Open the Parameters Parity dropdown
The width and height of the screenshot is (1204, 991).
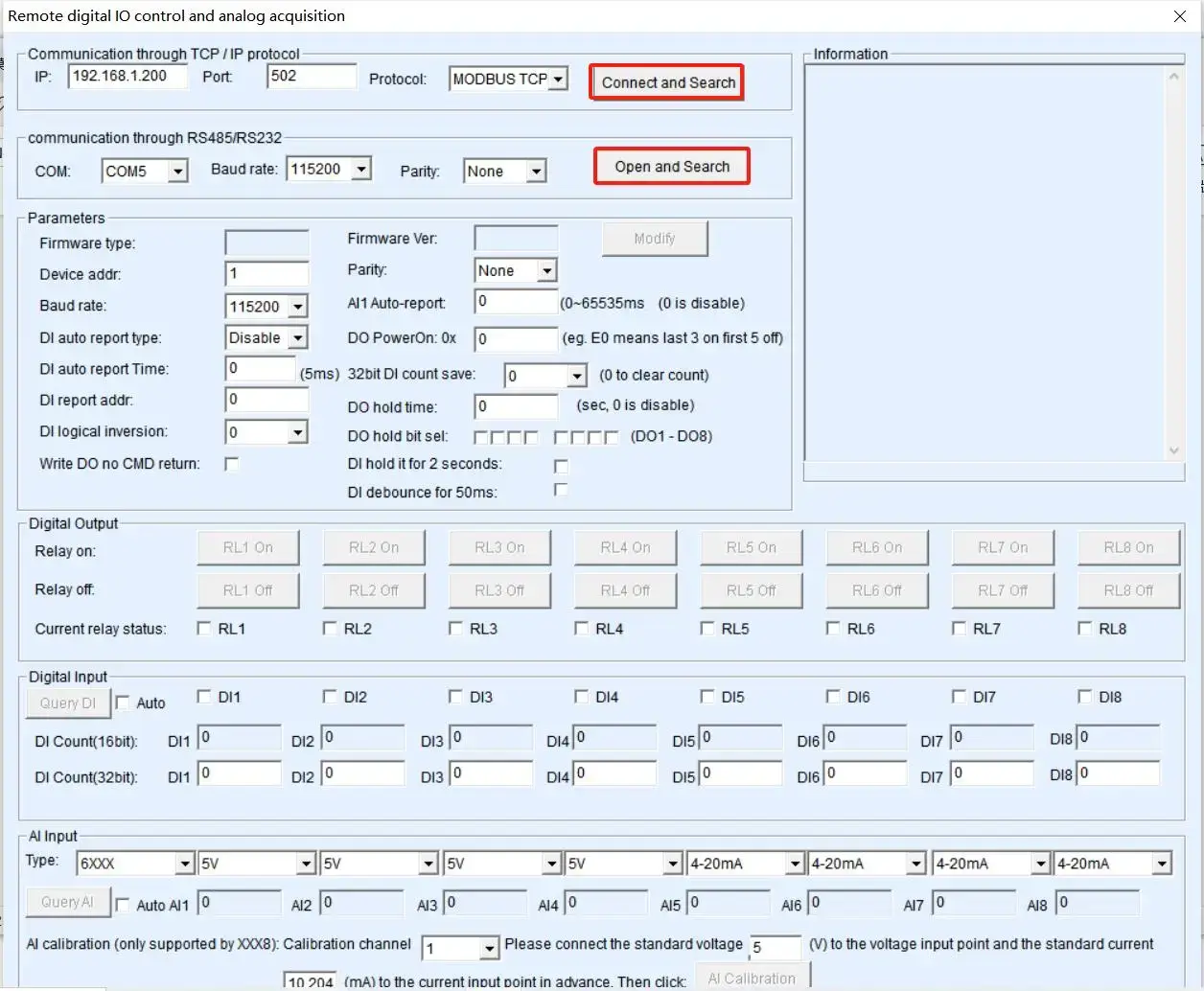[x=546, y=271]
